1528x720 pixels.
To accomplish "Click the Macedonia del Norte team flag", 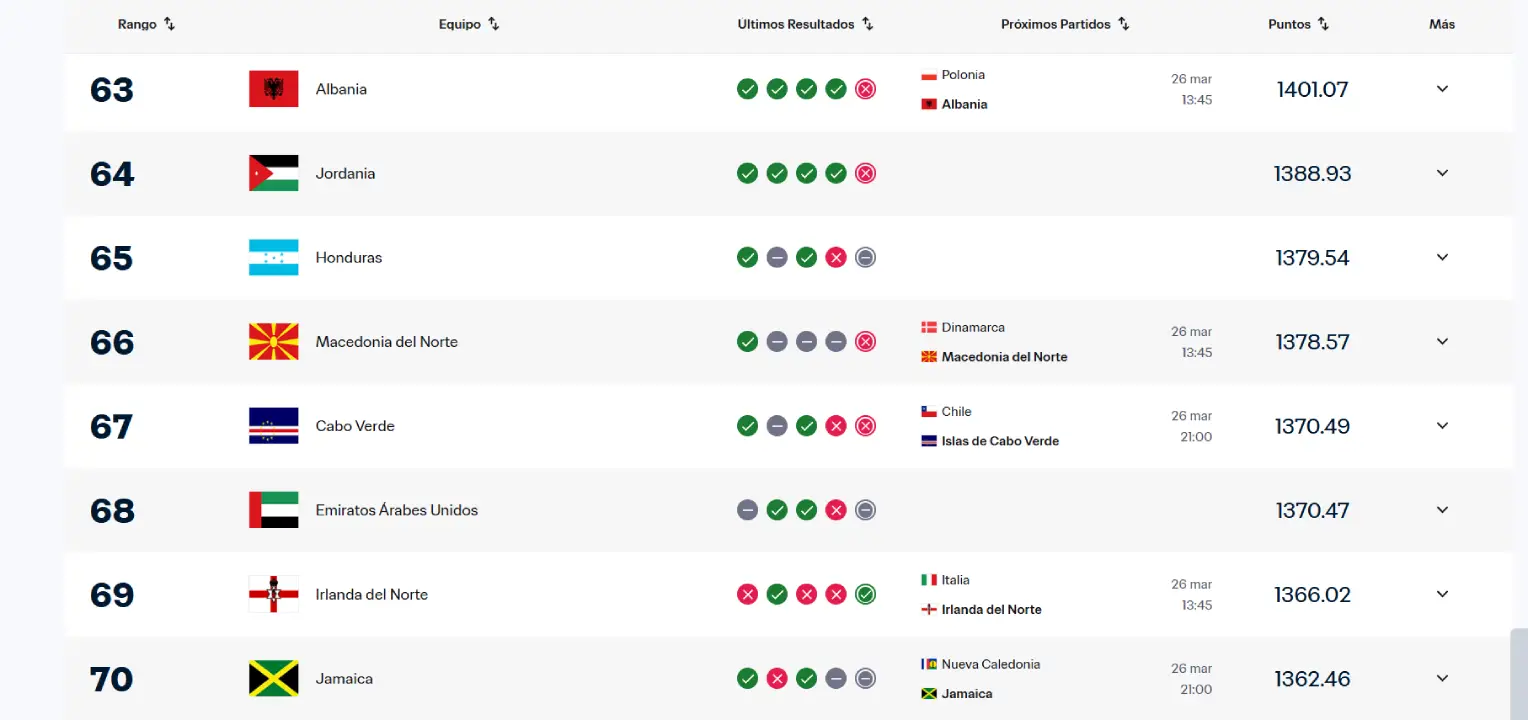I will 274,341.
